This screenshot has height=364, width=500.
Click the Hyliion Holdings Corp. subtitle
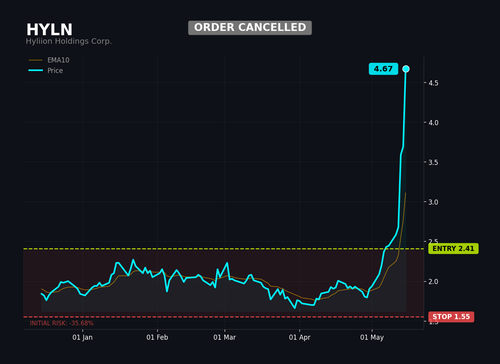(x=69, y=41)
